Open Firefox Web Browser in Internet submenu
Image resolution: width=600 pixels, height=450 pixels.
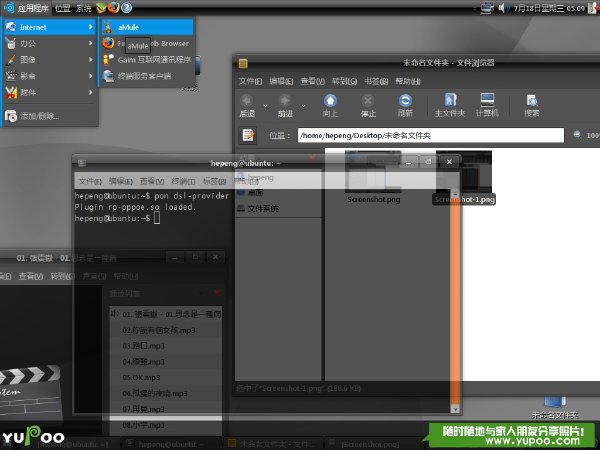tap(147, 44)
